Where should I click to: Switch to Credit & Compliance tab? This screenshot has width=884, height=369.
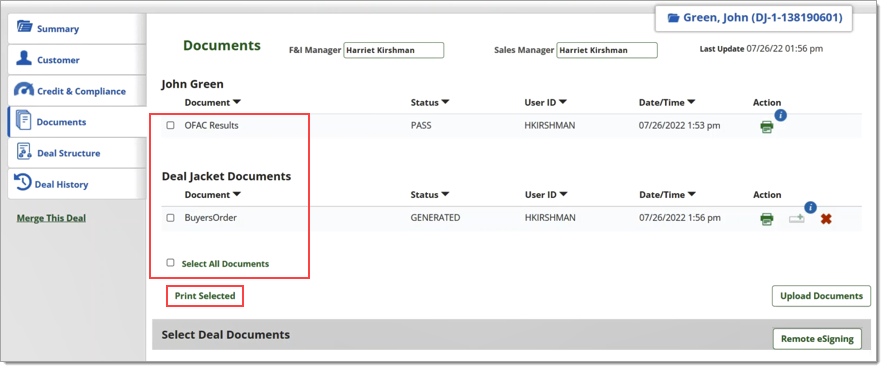tap(77, 91)
